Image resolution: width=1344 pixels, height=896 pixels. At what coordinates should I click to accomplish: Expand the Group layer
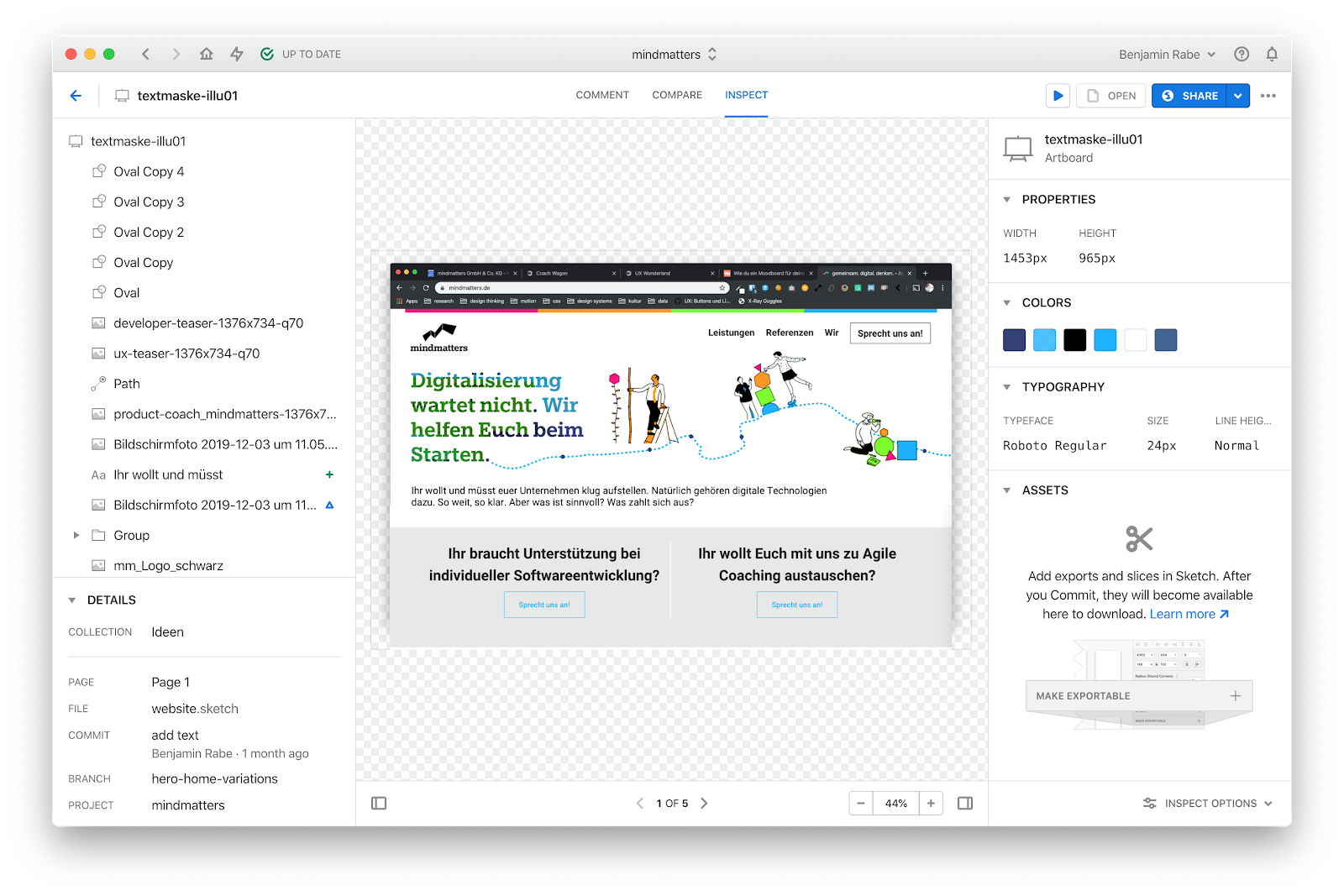coord(76,535)
